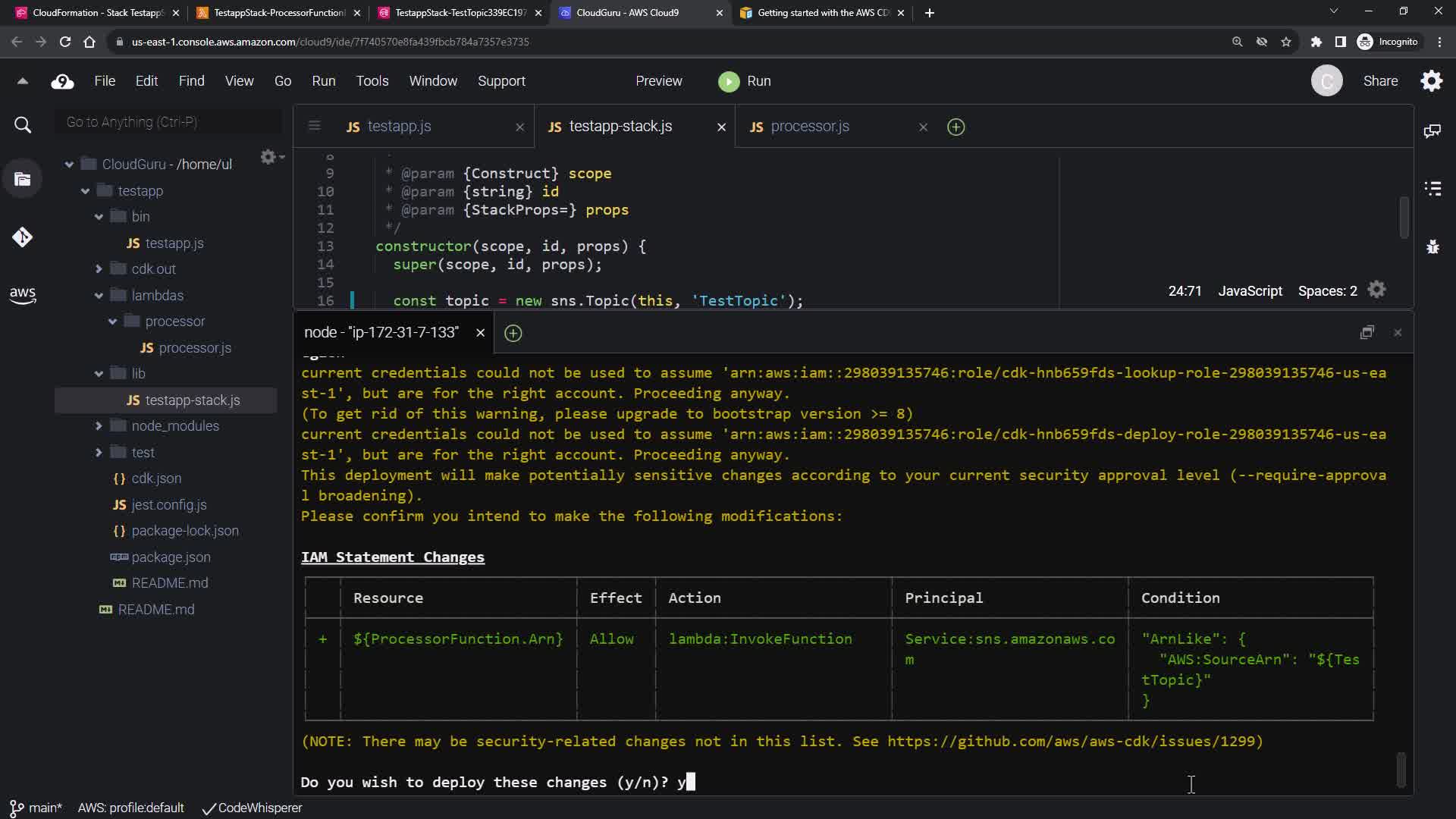Open the Outline panel icon
Image resolution: width=1456 pixels, height=819 pixels.
1432,189
